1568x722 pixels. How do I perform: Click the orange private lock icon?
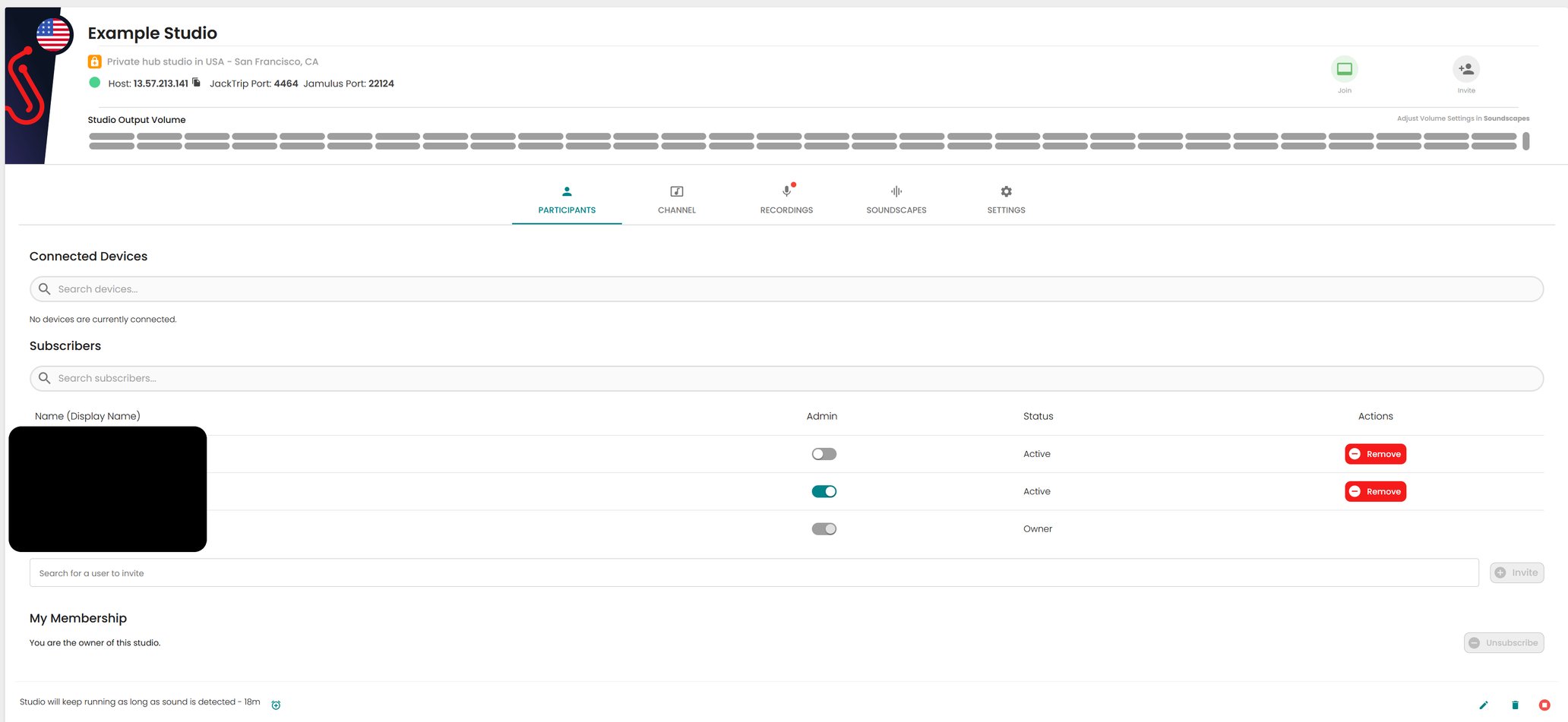[x=95, y=61]
